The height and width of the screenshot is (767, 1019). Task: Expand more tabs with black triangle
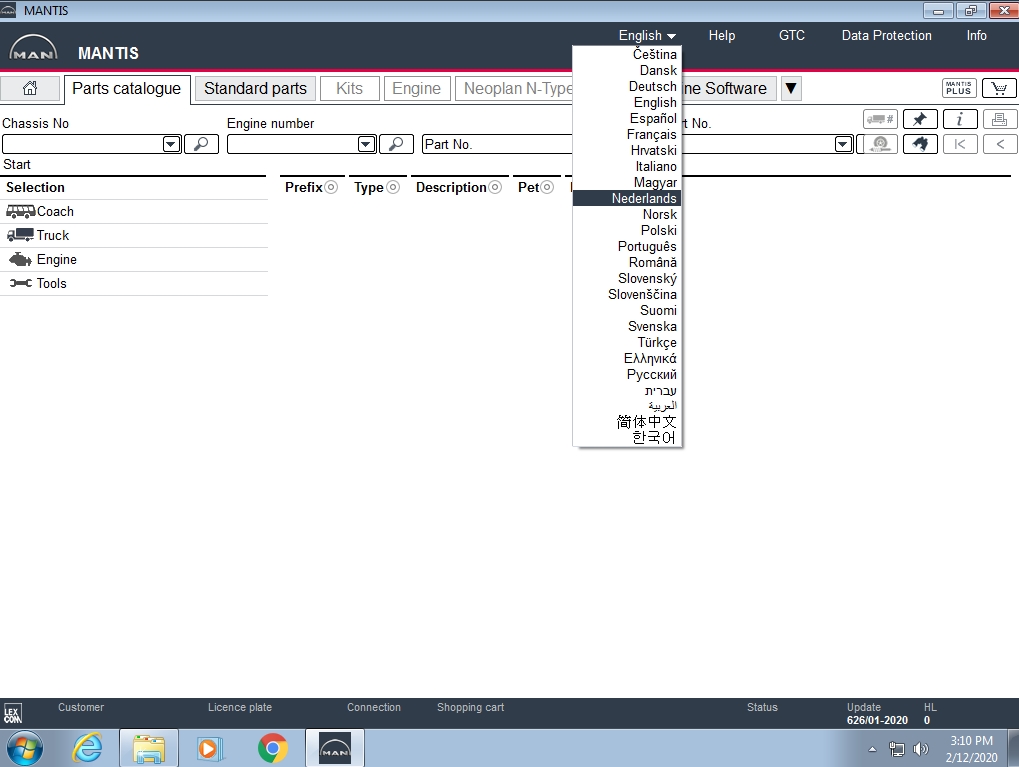tap(791, 88)
